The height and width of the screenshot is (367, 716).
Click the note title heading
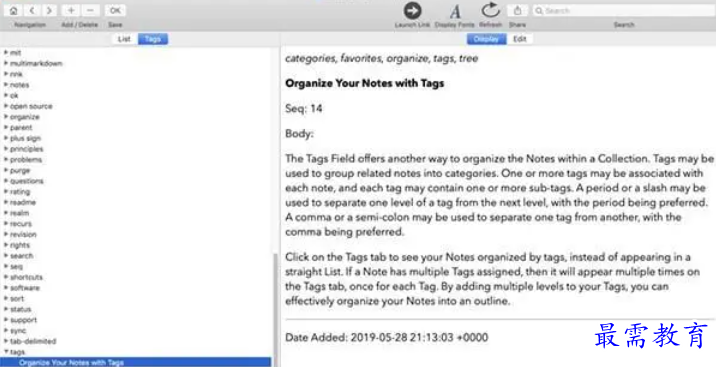[x=364, y=84]
